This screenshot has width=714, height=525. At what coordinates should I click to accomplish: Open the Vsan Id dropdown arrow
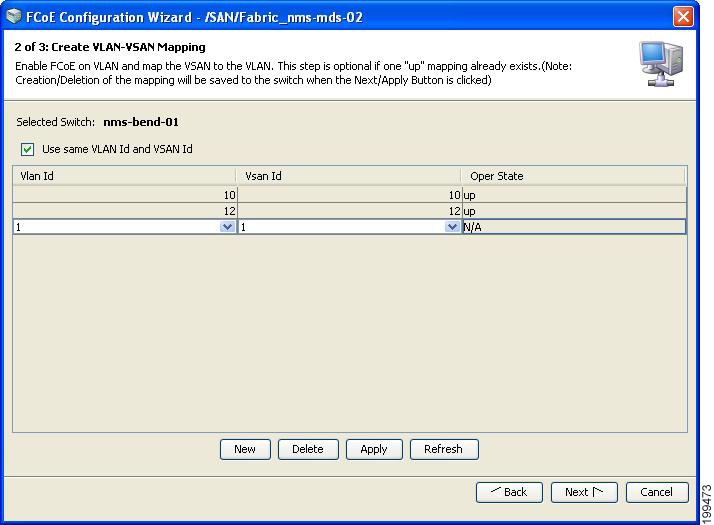coord(452,227)
